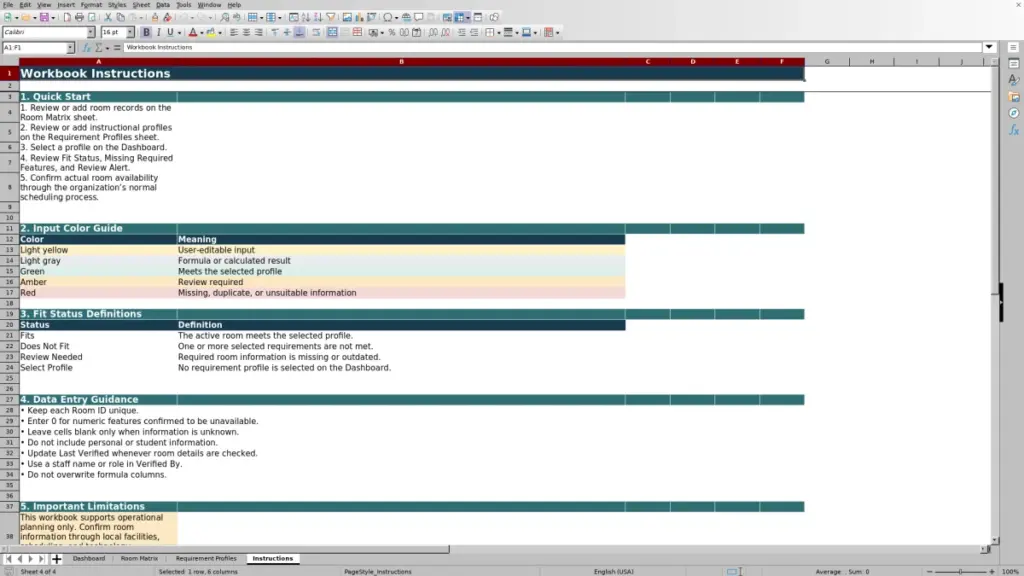This screenshot has width=1024, height=576.
Task: Toggle Italic formatting
Action: point(159,32)
